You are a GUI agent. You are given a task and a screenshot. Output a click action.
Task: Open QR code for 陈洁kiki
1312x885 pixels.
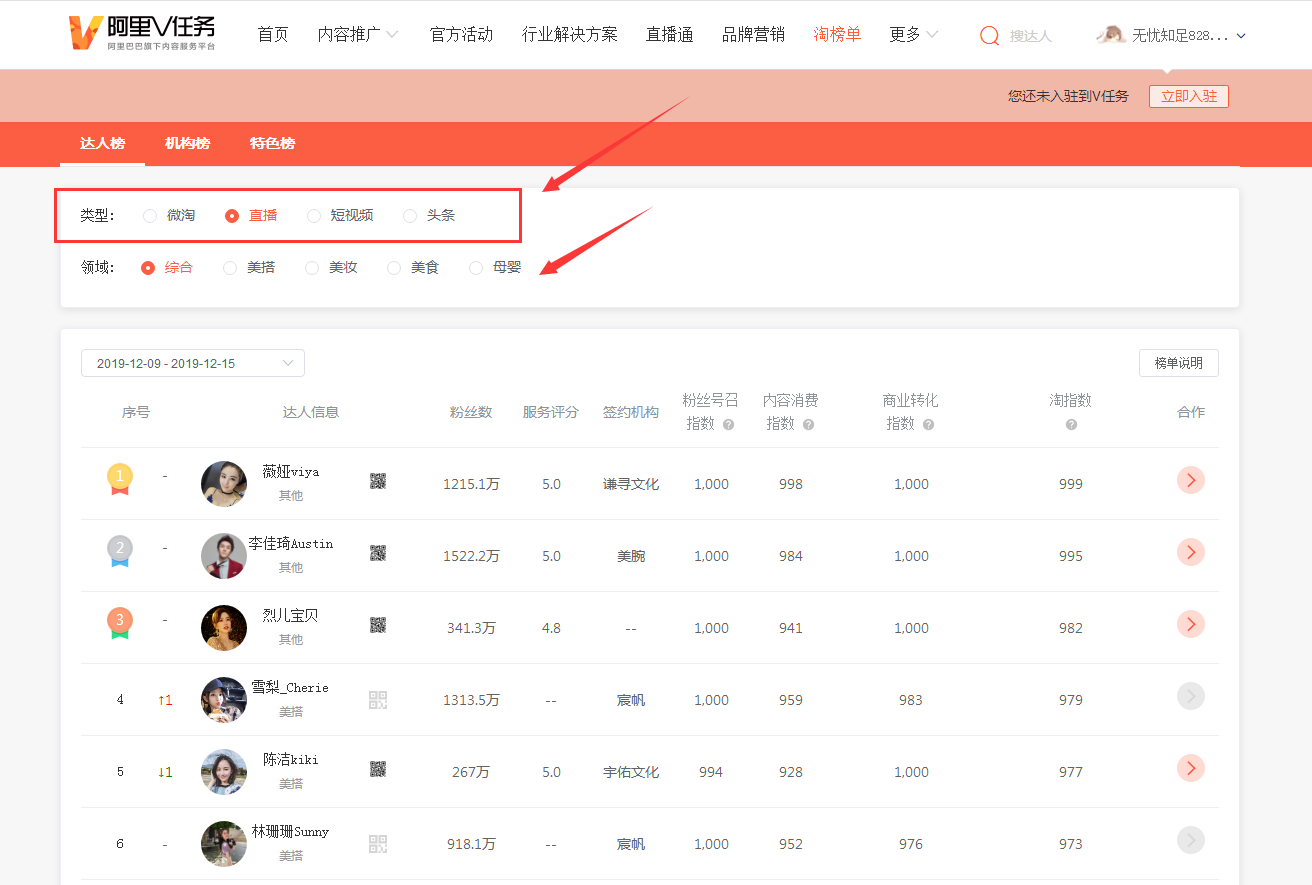pyautogui.click(x=378, y=769)
